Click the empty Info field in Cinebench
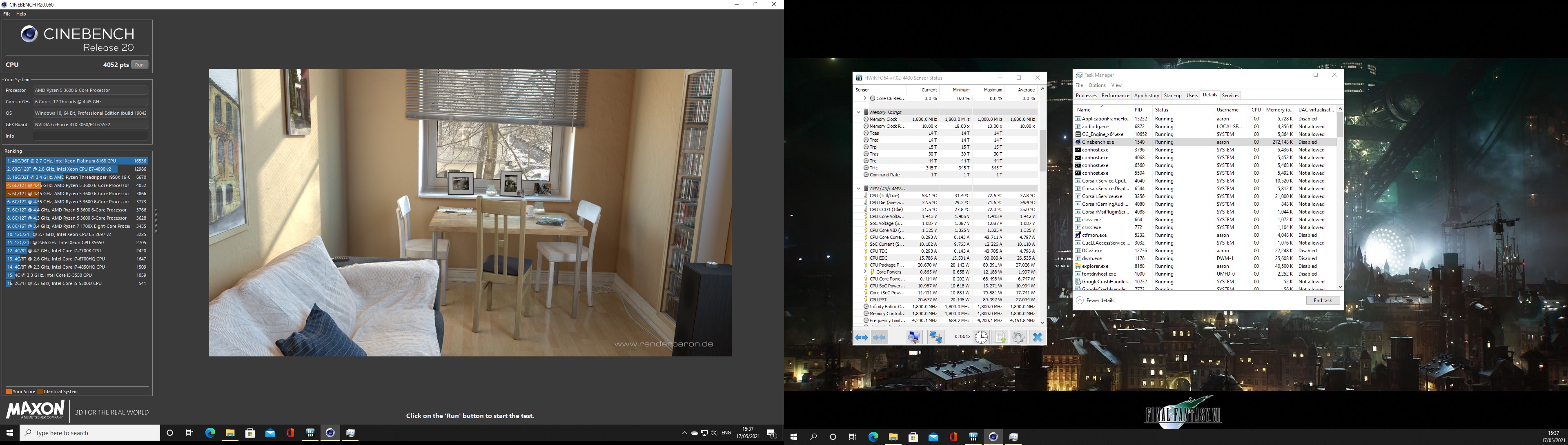Image resolution: width=1568 pixels, height=445 pixels. (x=91, y=136)
